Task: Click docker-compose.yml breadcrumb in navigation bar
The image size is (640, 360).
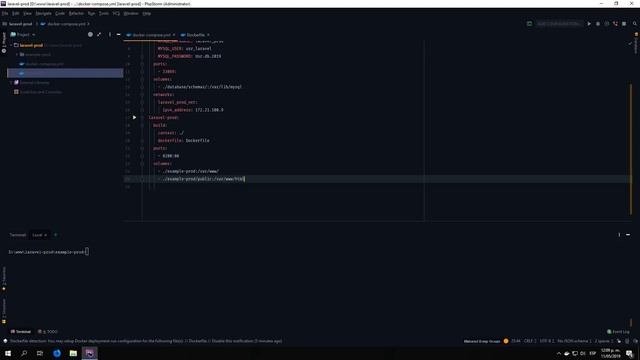Action: (x=66, y=24)
